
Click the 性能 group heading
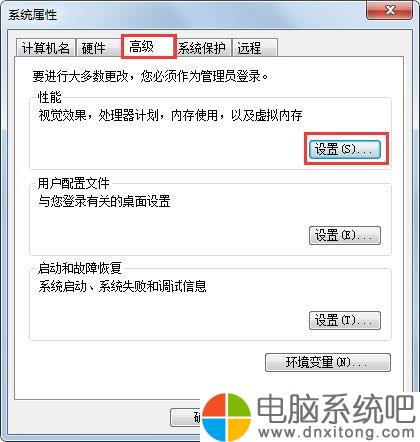click(50, 97)
